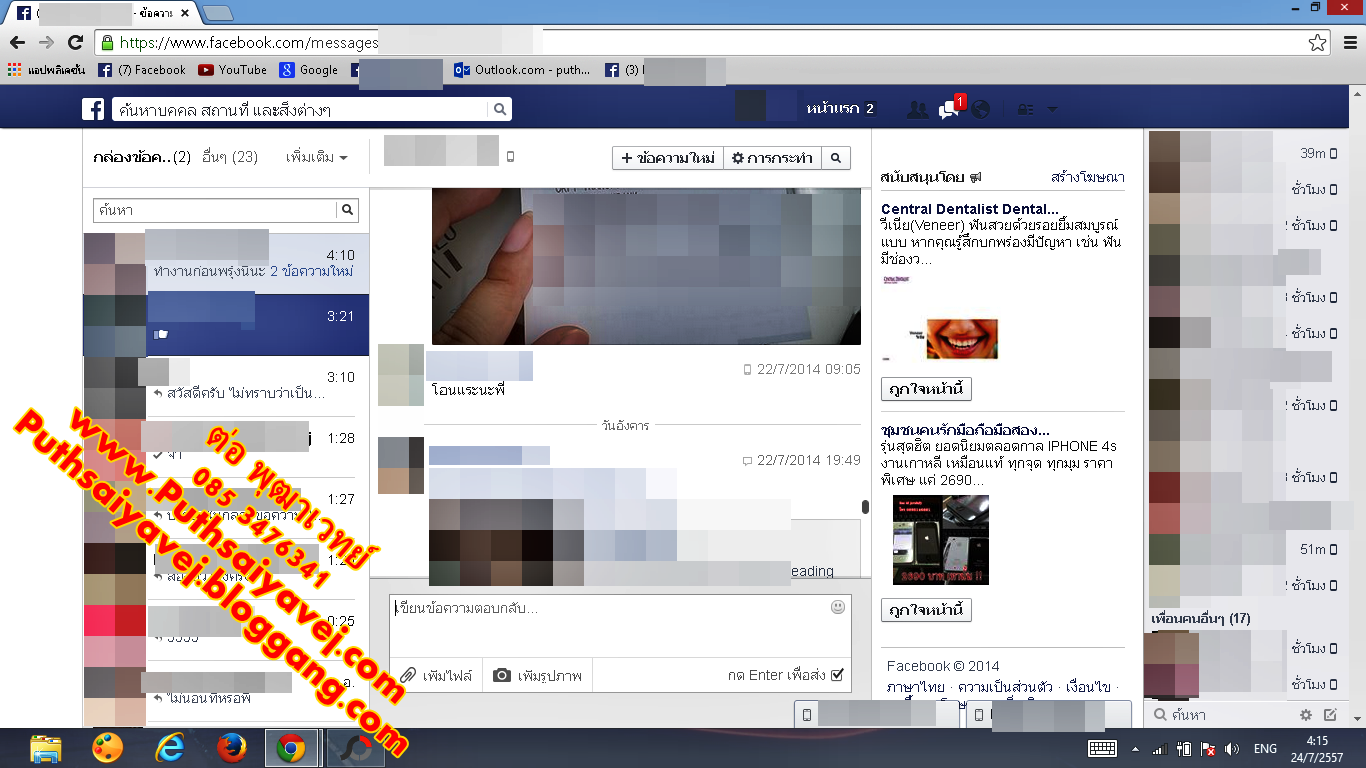Switch to อื่นๆ (23) tab
Image resolution: width=1366 pixels, height=768 pixels.
point(230,157)
